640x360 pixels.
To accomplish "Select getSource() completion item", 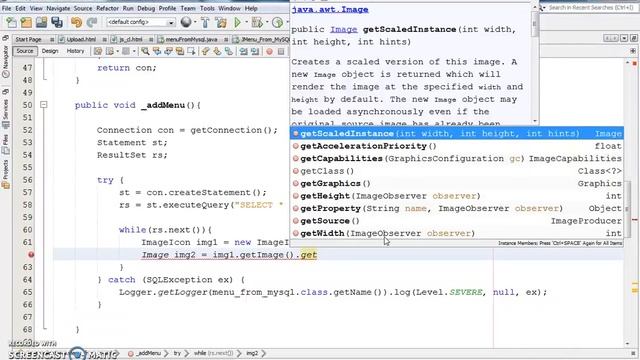I will 457,221.
